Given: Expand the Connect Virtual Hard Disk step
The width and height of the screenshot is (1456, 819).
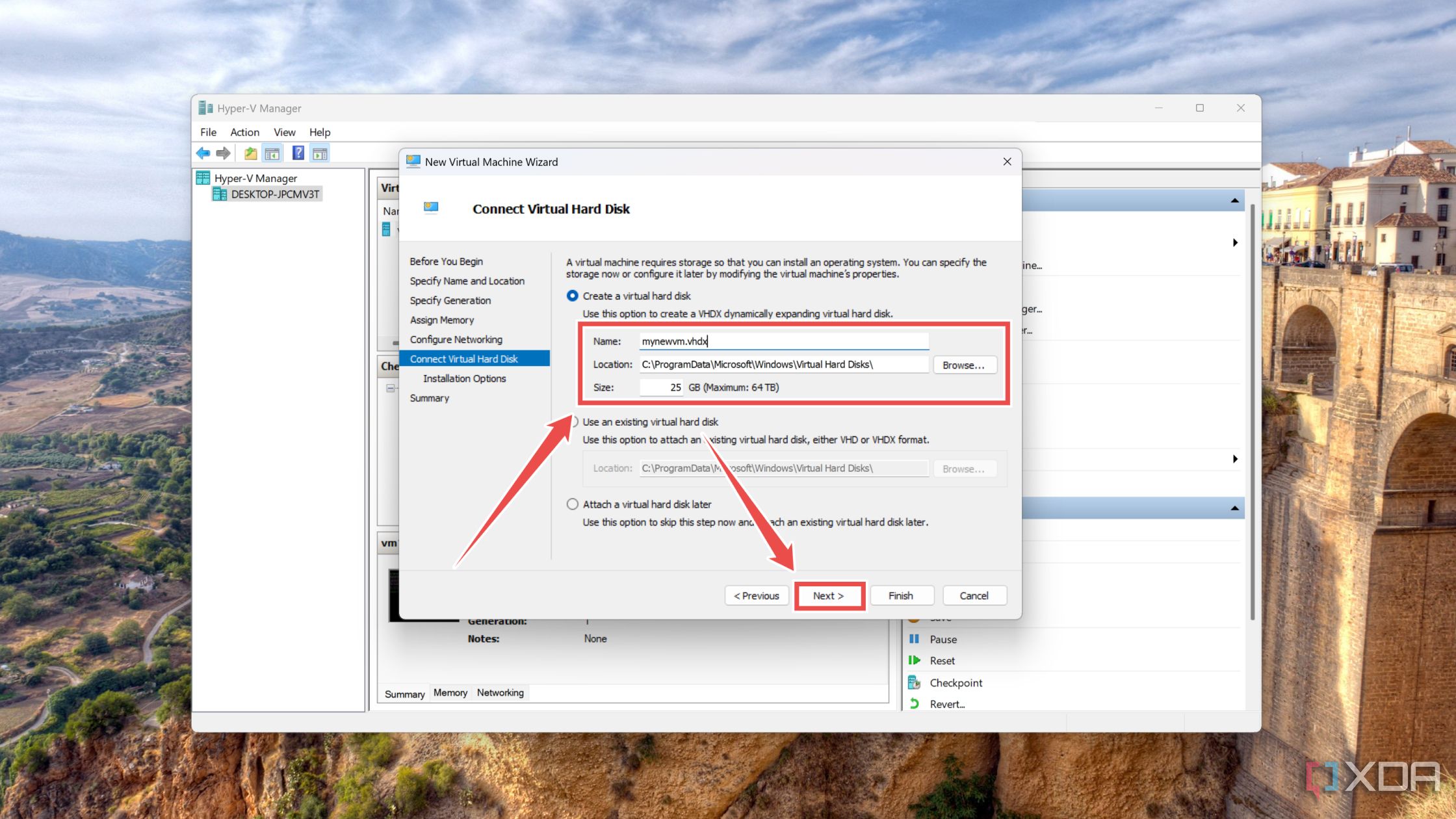Looking at the screenshot, I should 465,358.
